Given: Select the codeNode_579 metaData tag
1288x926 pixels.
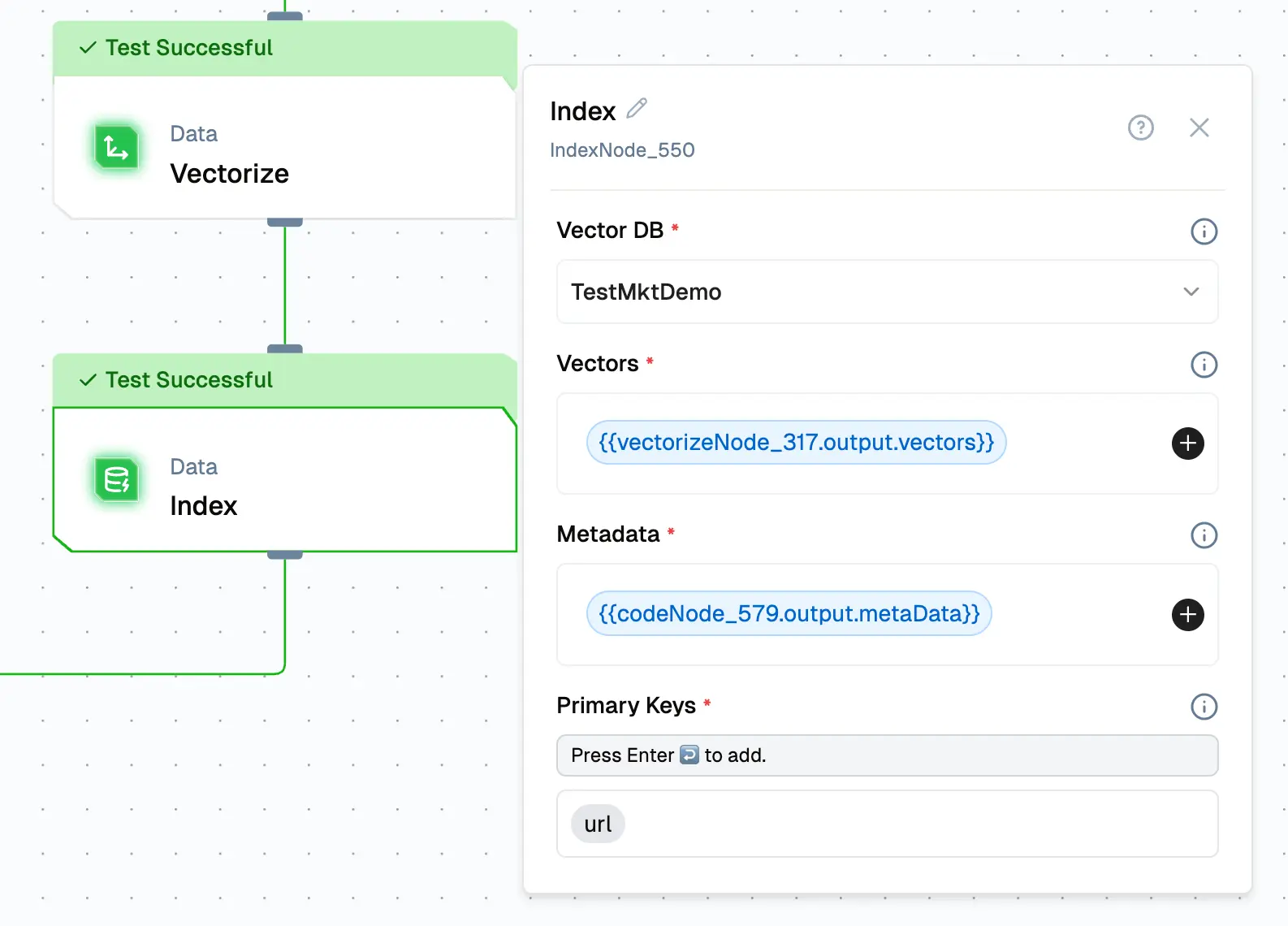Looking at the screenshot, I should pyautogui.click(x=789, y=614).
